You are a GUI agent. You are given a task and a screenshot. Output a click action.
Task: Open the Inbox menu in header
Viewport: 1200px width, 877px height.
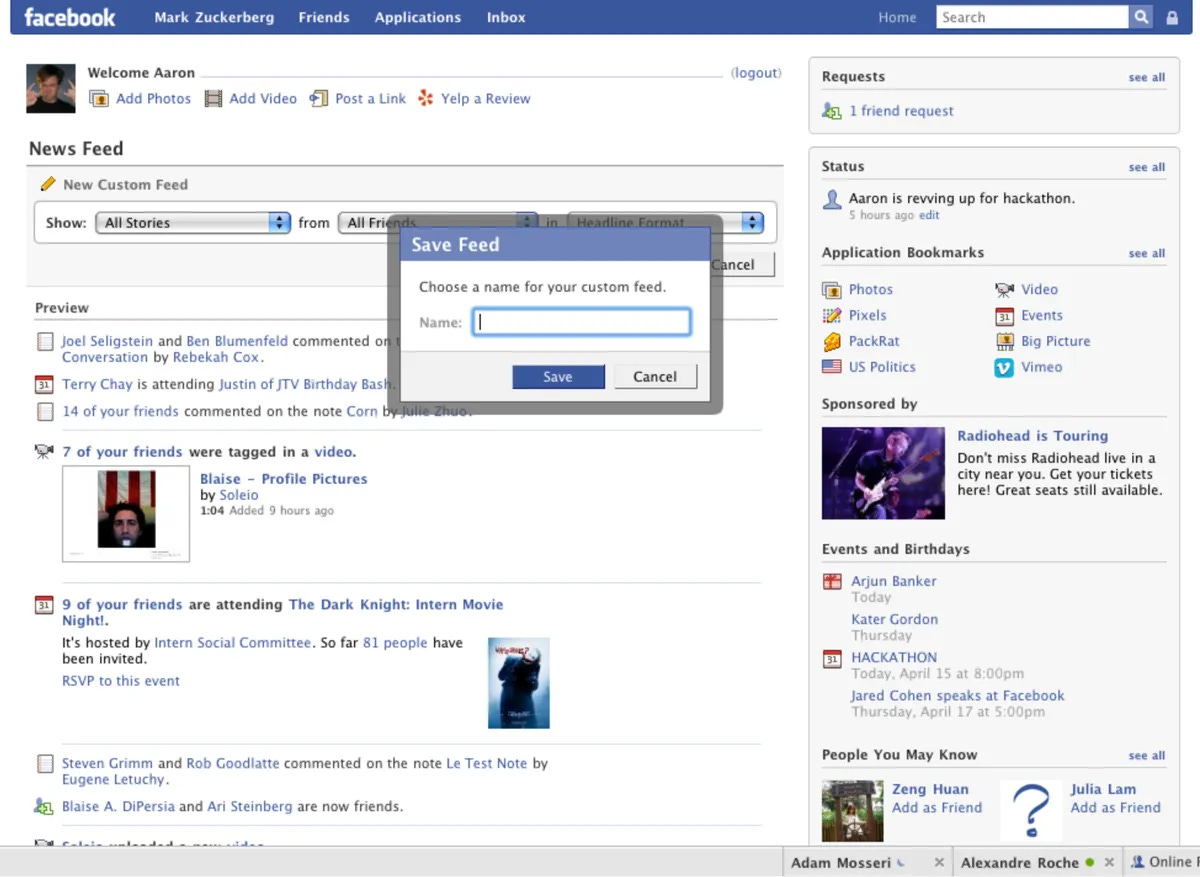coord(506,17)
